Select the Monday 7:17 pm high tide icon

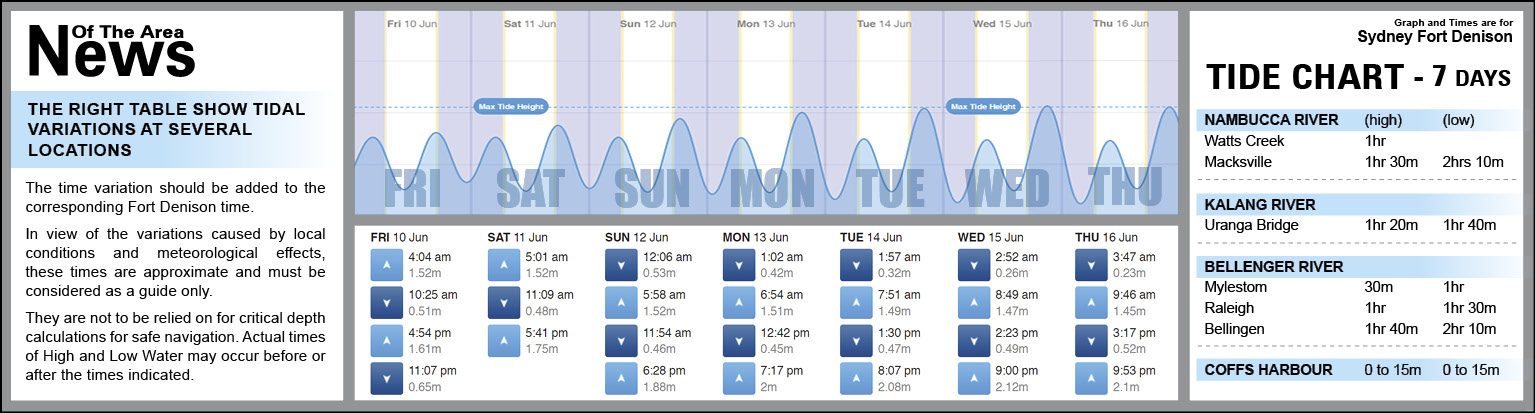click(x=739, y=379)
